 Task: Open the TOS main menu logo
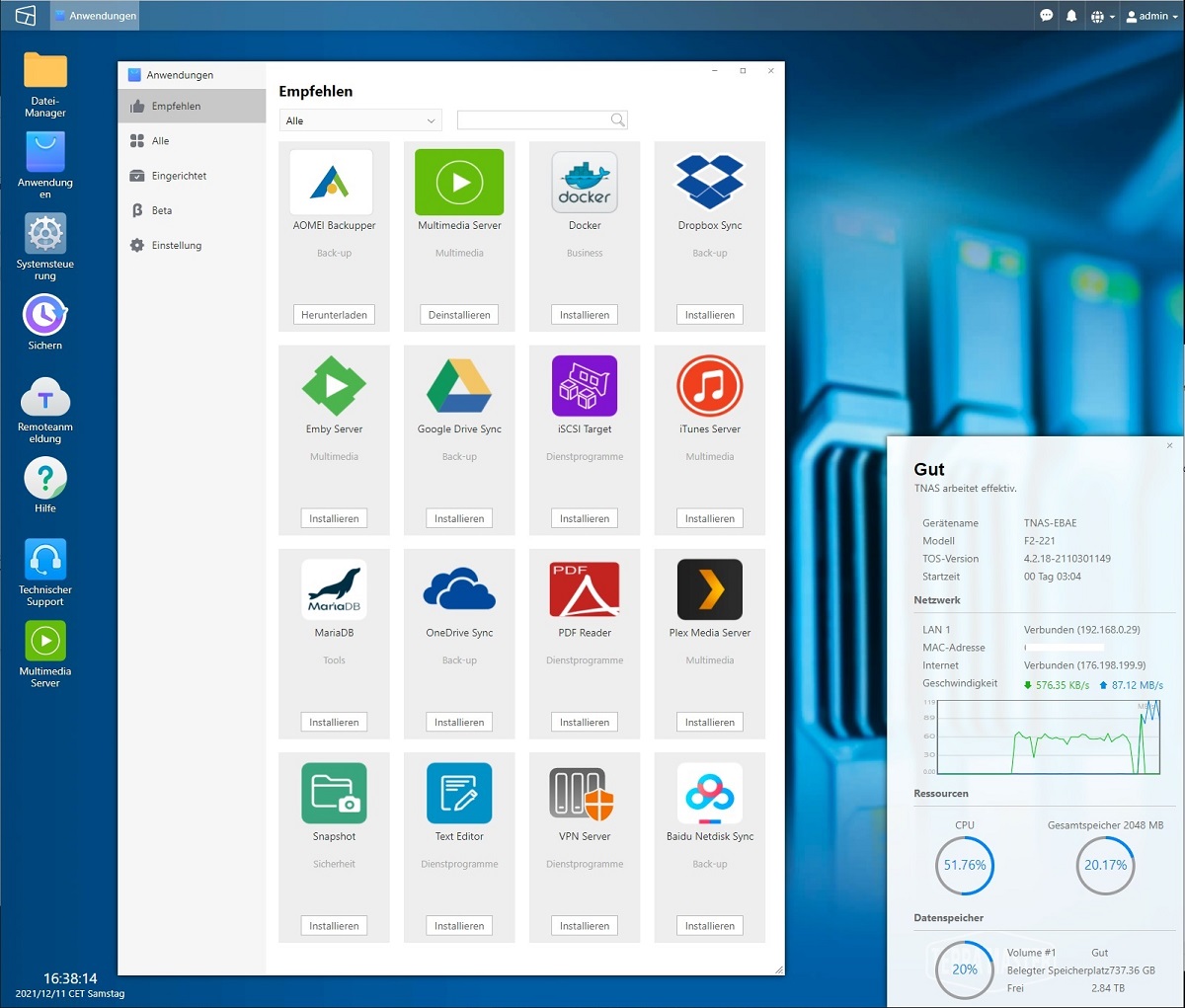pos(26,16)
